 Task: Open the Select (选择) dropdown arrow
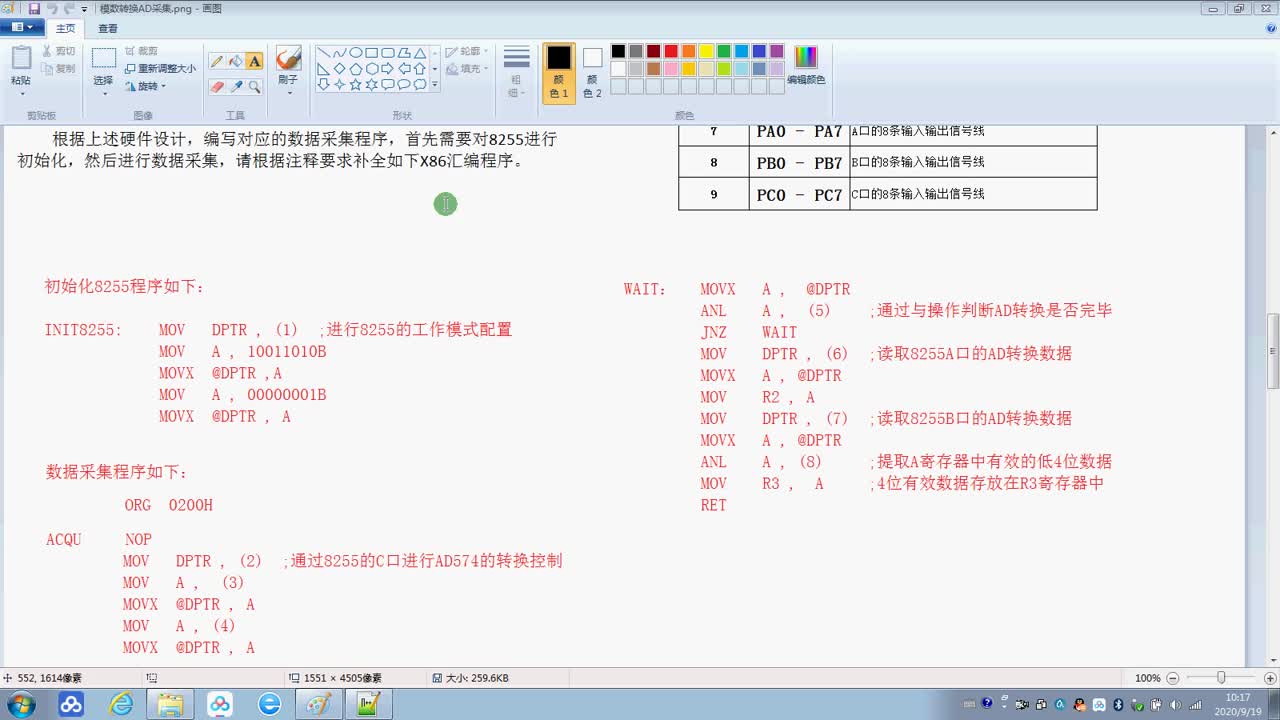click(x=103, y=94)
